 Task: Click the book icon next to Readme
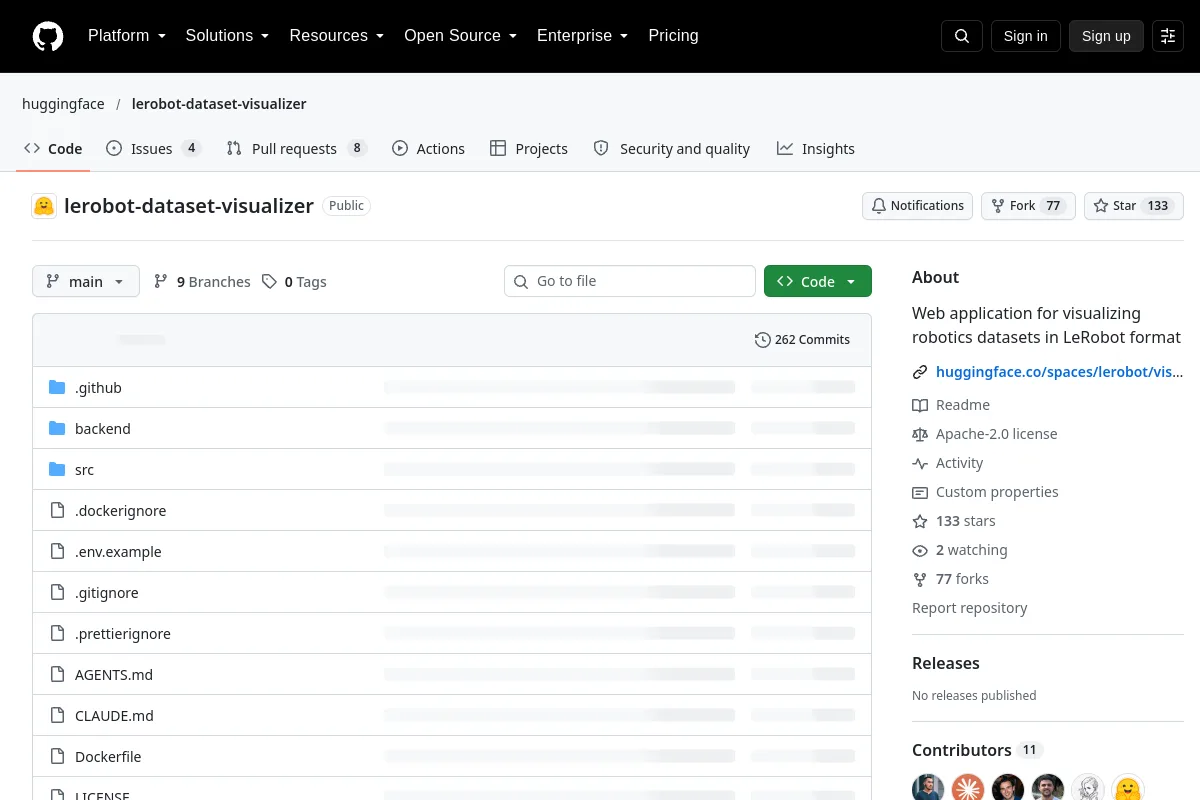(920, 405)
